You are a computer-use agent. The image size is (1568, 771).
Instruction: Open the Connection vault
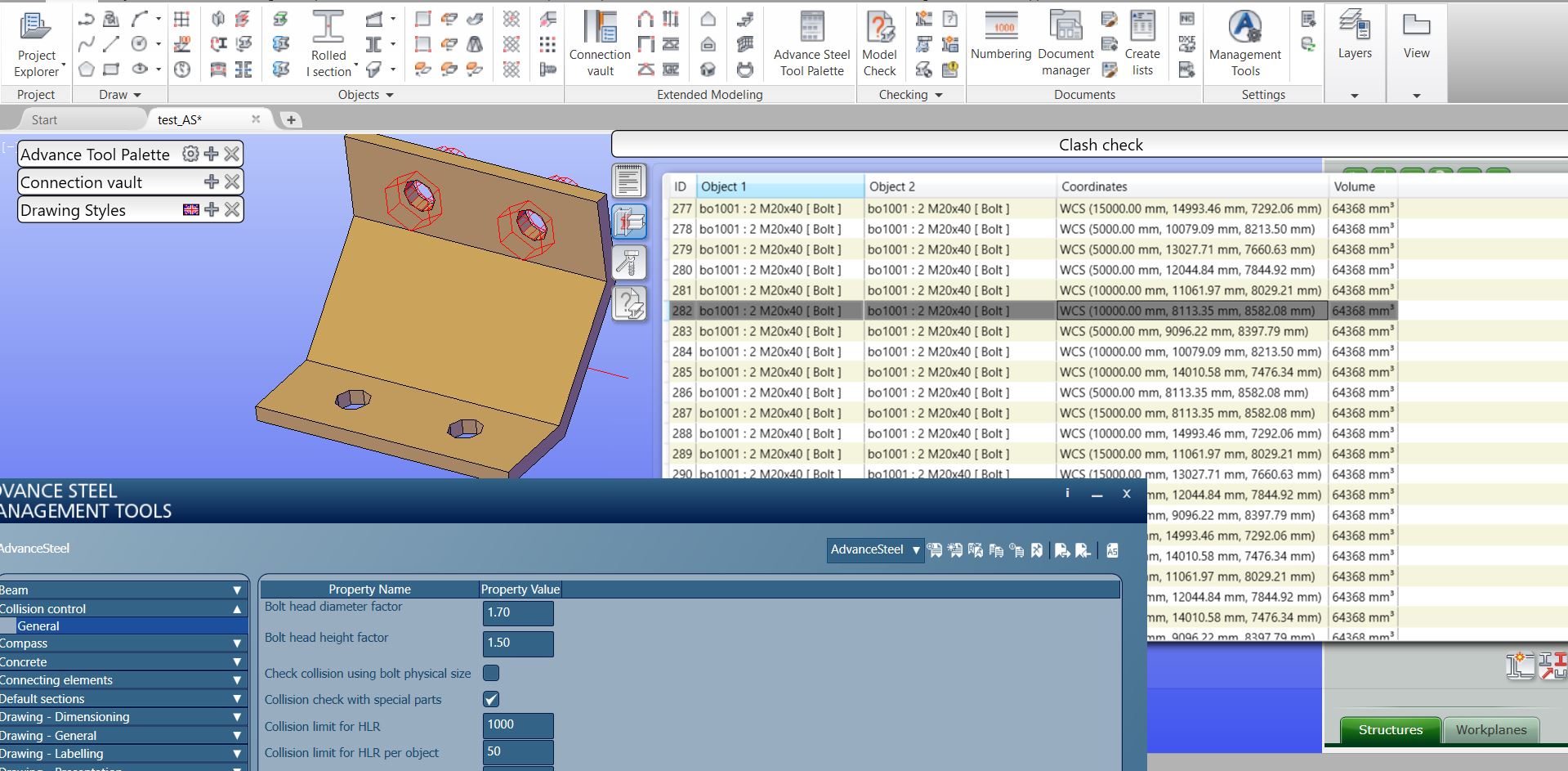(x=600, y=44)
